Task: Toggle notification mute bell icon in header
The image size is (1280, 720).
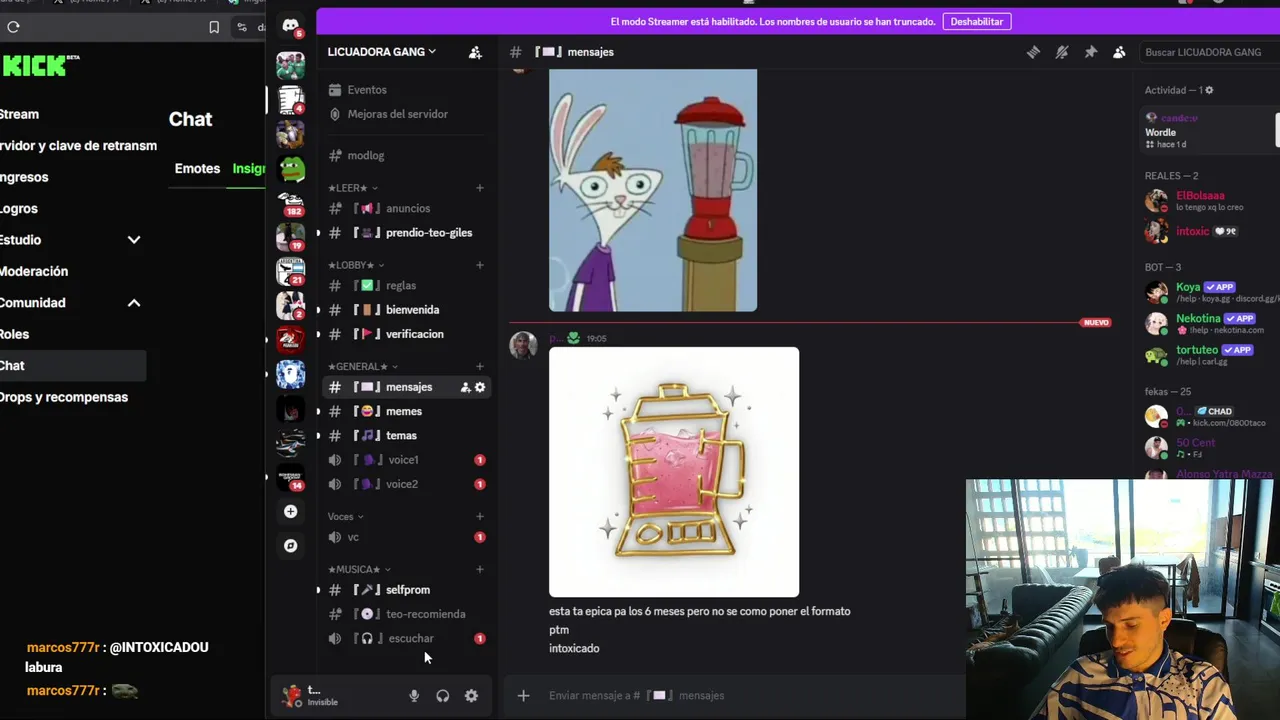Action: pos(1062,52)
